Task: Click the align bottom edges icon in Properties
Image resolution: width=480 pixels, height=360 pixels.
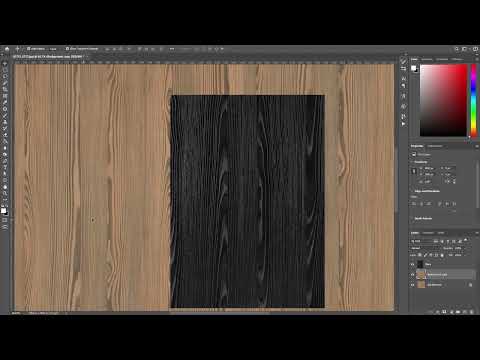Action: (x=454, y=204)
